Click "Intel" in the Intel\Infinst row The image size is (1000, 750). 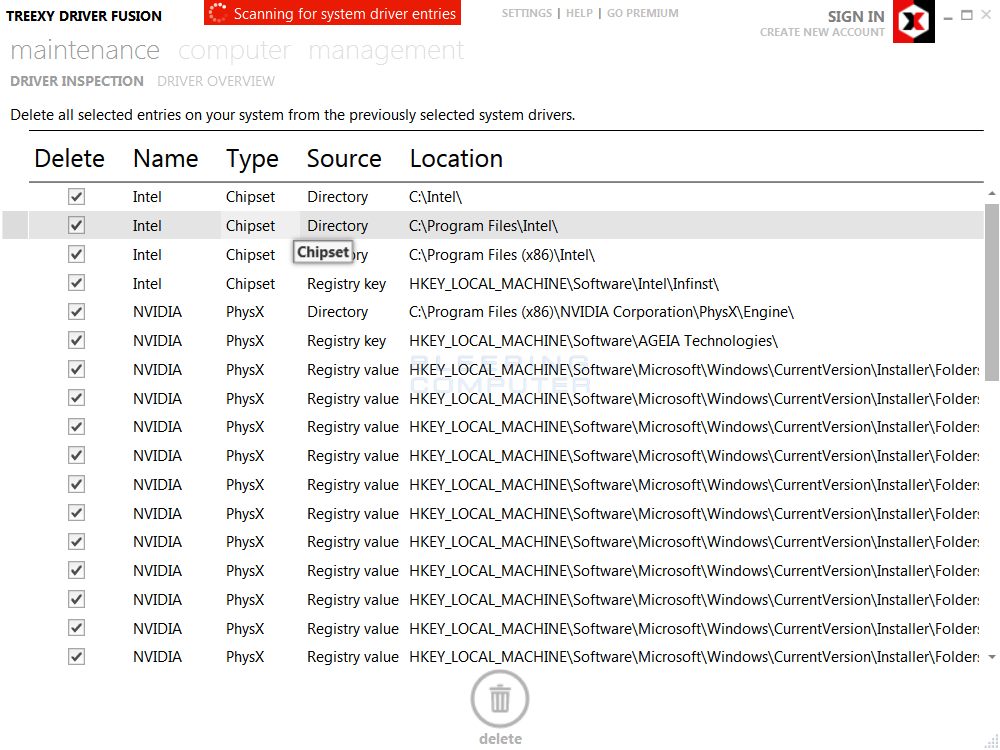point(147,284)
